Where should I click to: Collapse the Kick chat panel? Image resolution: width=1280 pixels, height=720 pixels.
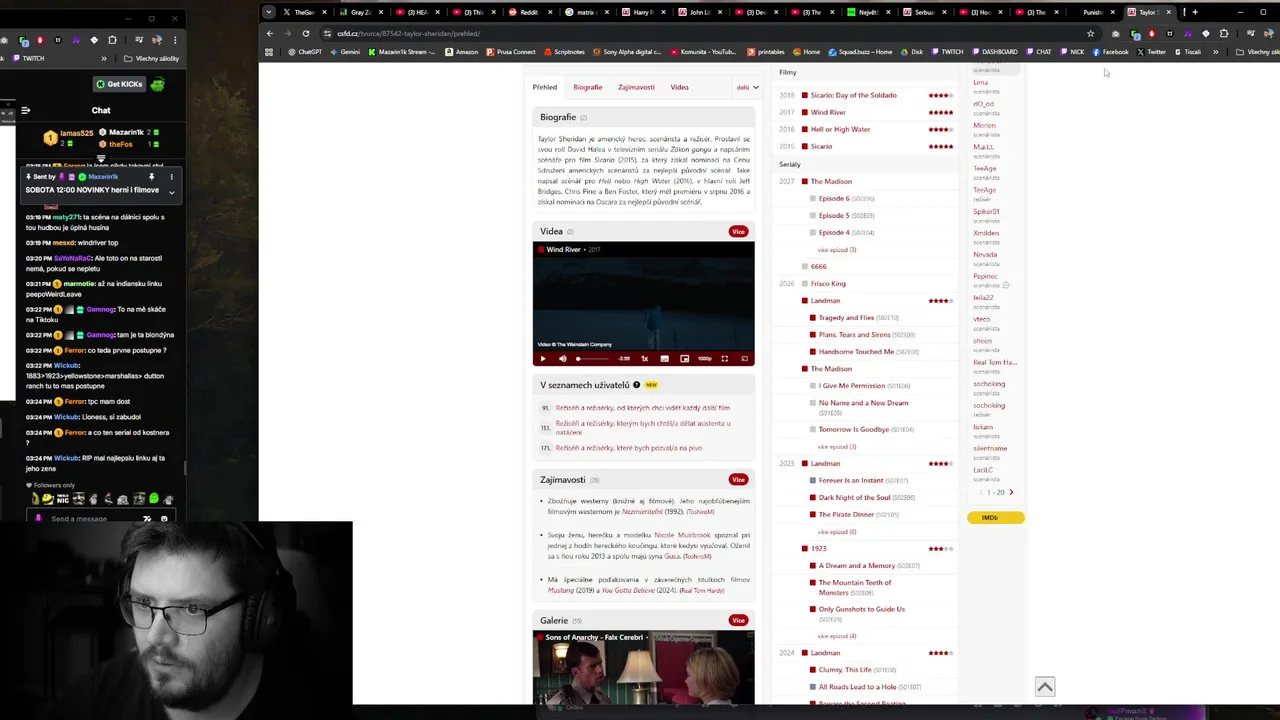tap(25, 111)
